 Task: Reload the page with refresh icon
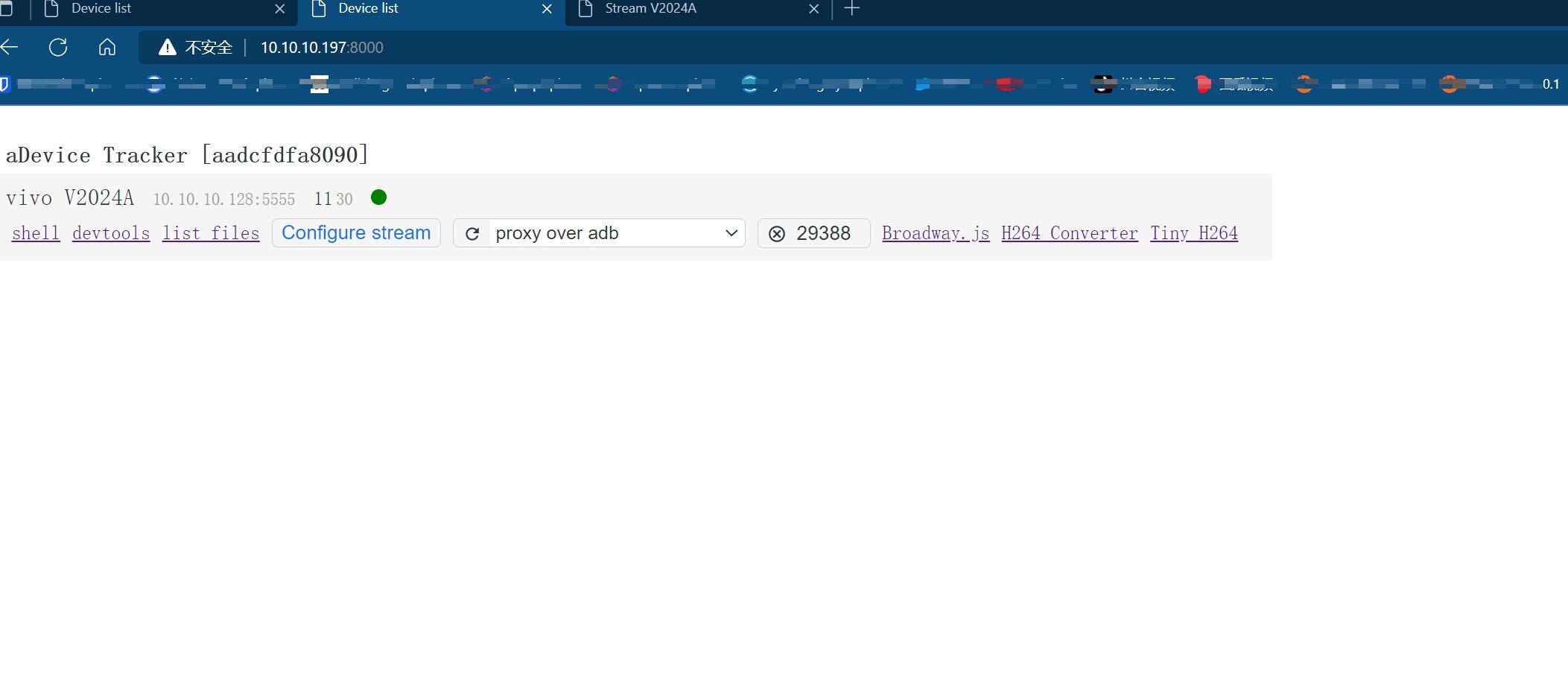click(58, 48)
